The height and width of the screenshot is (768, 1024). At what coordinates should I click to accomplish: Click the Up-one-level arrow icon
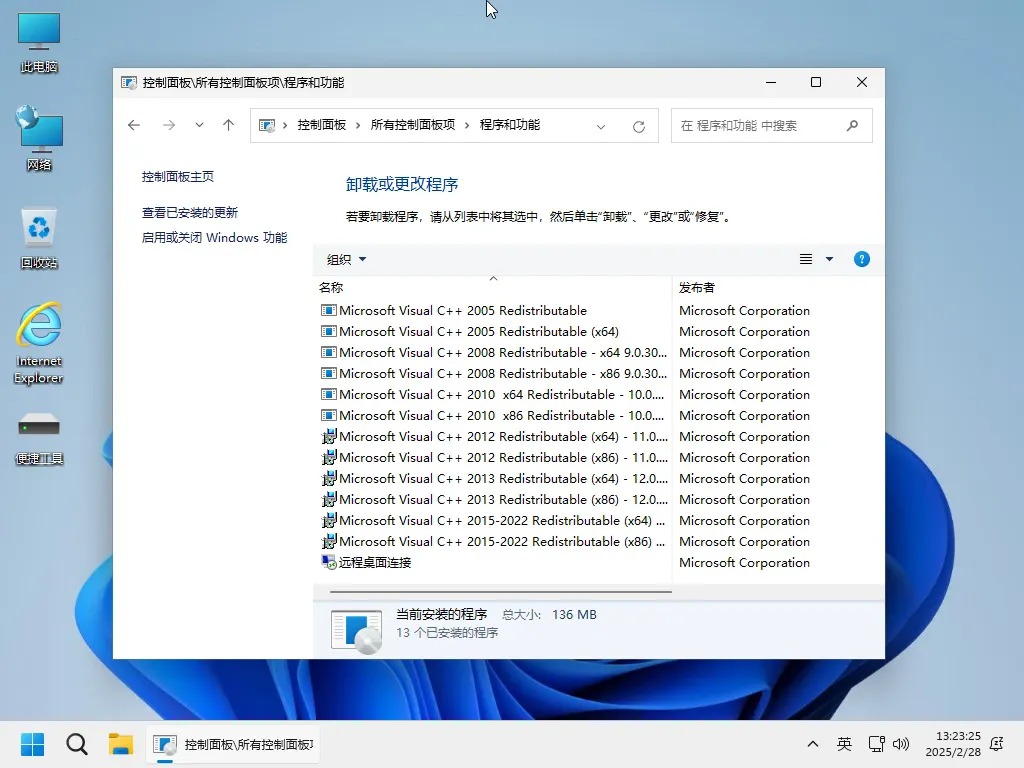pos(228,125)
